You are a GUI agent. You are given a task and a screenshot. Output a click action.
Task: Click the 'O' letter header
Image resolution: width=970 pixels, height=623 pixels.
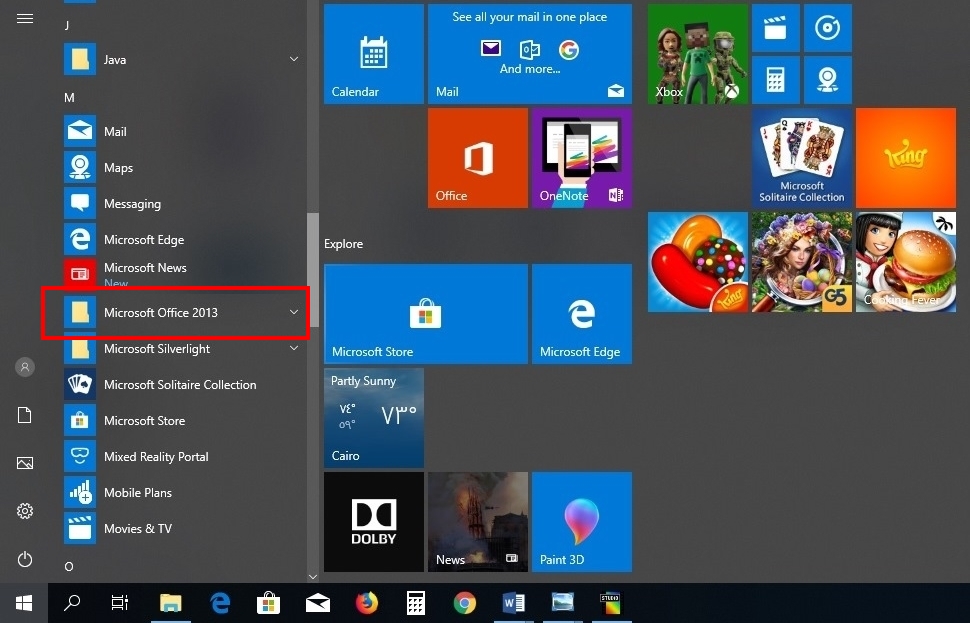(69, 566)
